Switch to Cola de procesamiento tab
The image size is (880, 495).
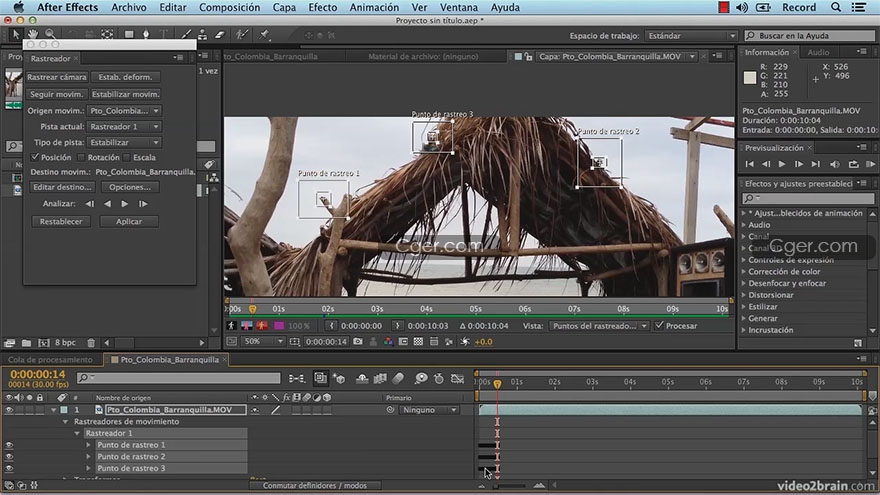coord(50,360)
